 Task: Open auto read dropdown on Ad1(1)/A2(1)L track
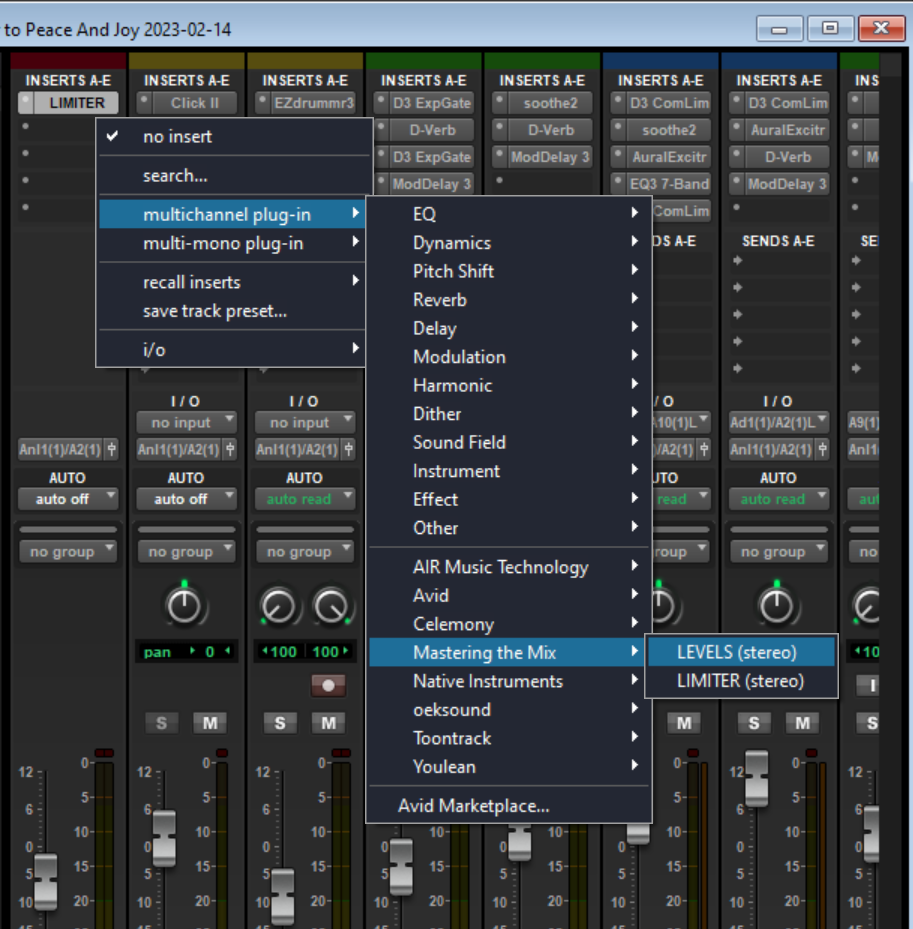[x=779, y=499]
